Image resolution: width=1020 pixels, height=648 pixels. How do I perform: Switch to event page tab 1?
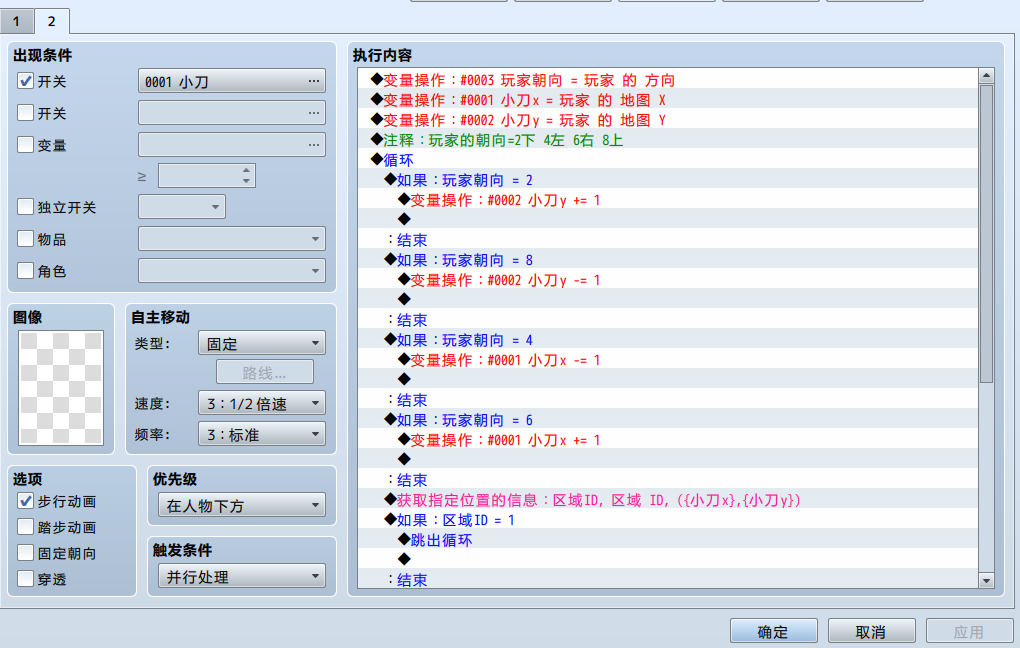[16, 21]
